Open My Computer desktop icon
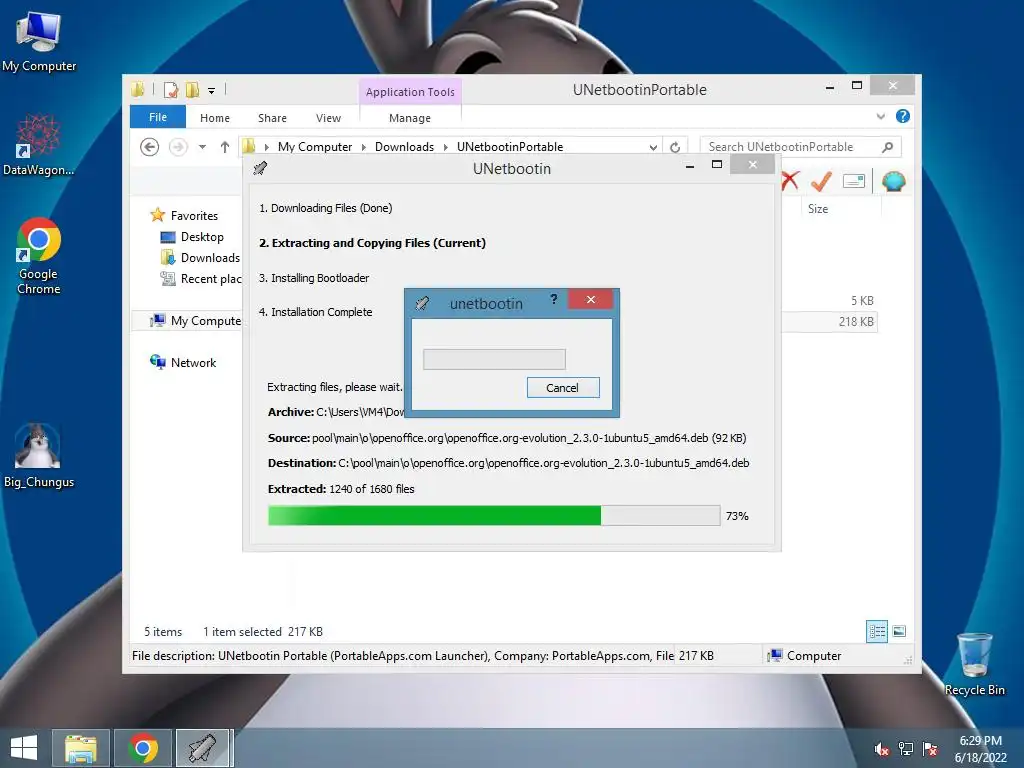The width and height of the screenshot is (1024, 768). tap(39, 42)
